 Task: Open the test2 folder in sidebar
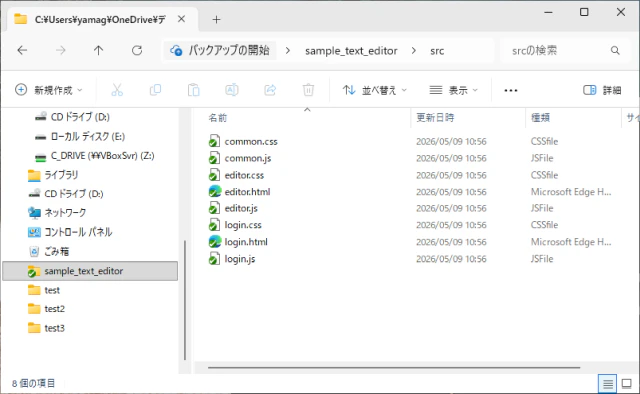point(55,309)
